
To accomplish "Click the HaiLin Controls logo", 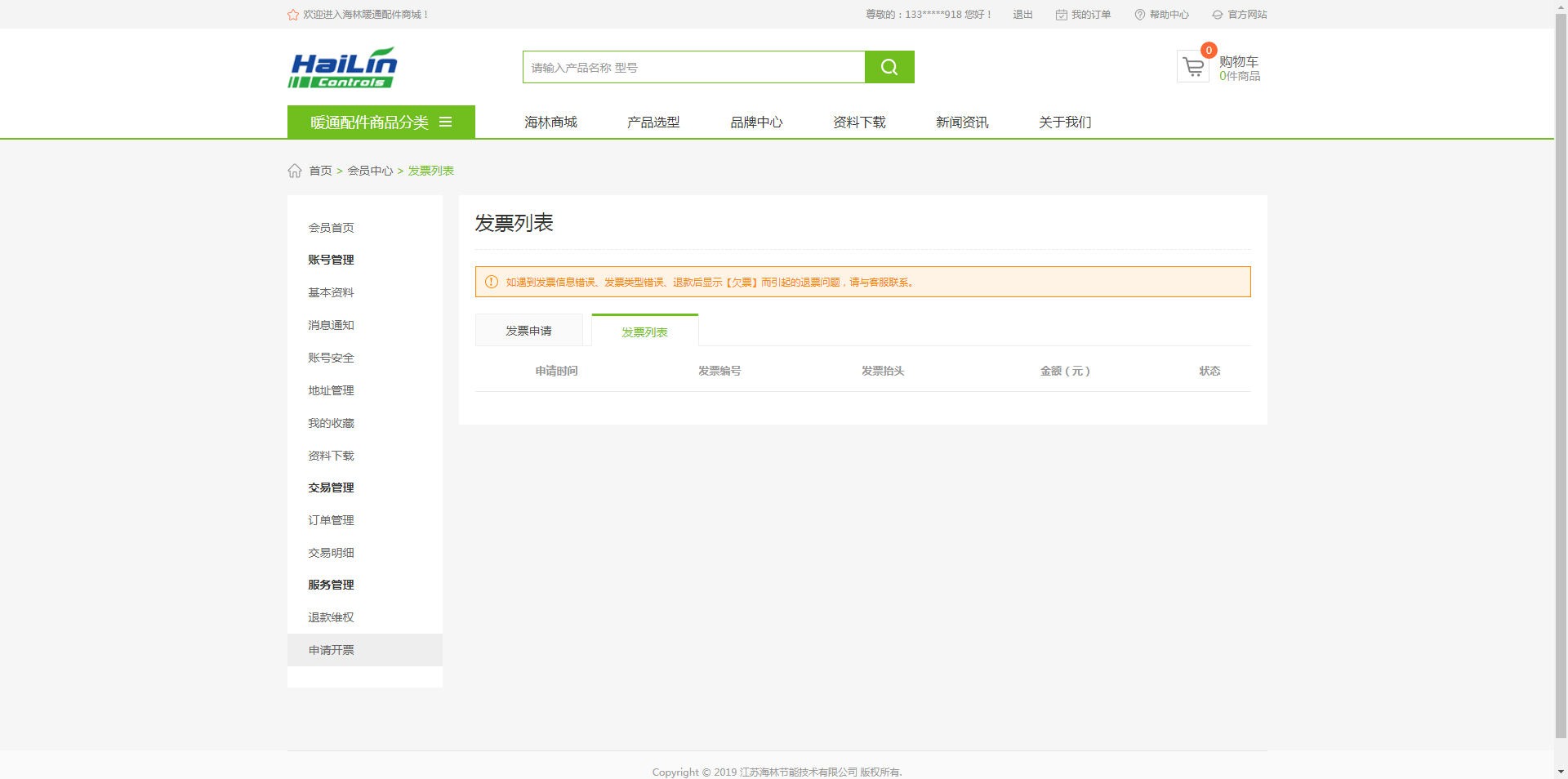I will [x=343, y=67].
